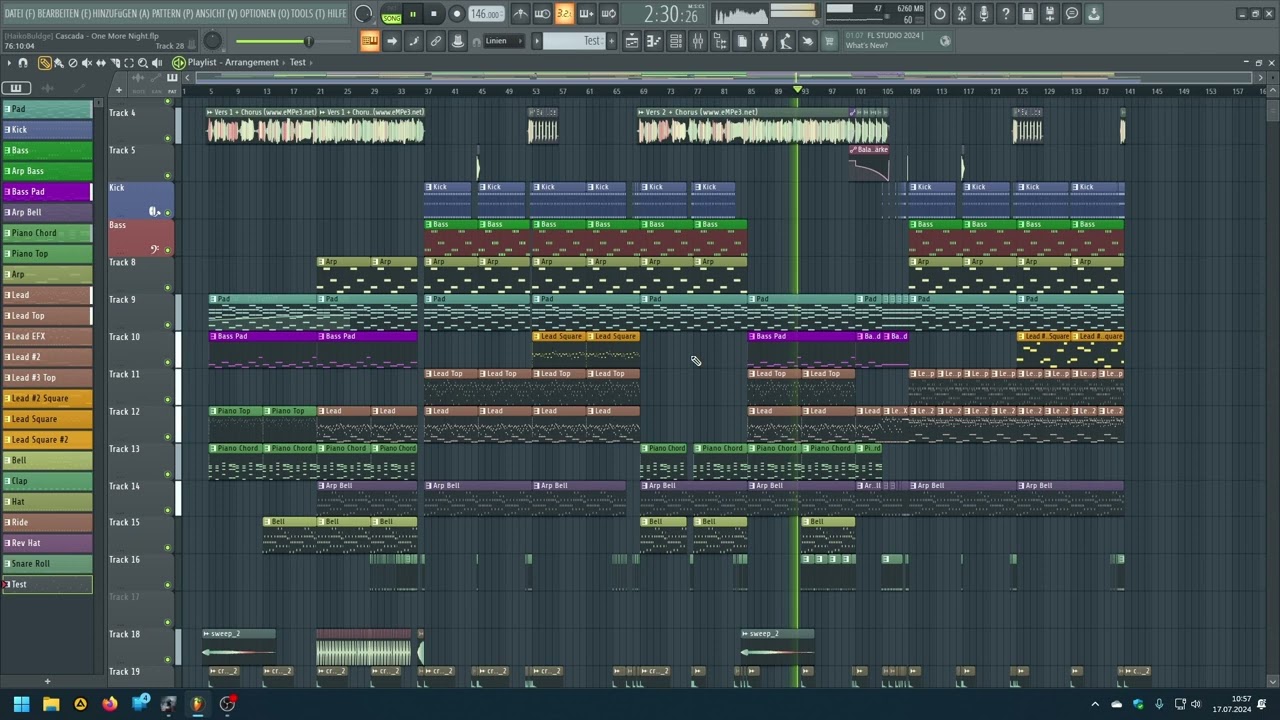Click one-click audio recording microphone icon
The height and width of the screenshot is (720, 1280).
(x=983, y=14)
